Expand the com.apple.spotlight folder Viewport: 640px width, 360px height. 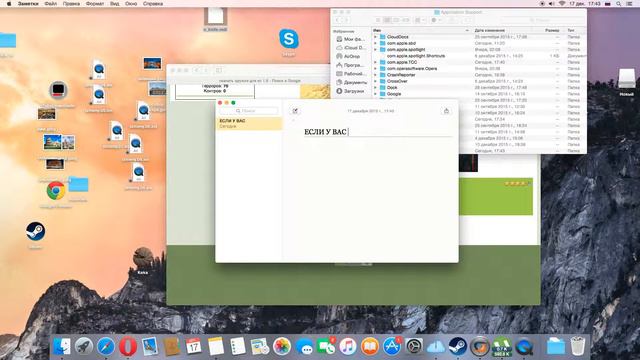(x=376, y=49)
